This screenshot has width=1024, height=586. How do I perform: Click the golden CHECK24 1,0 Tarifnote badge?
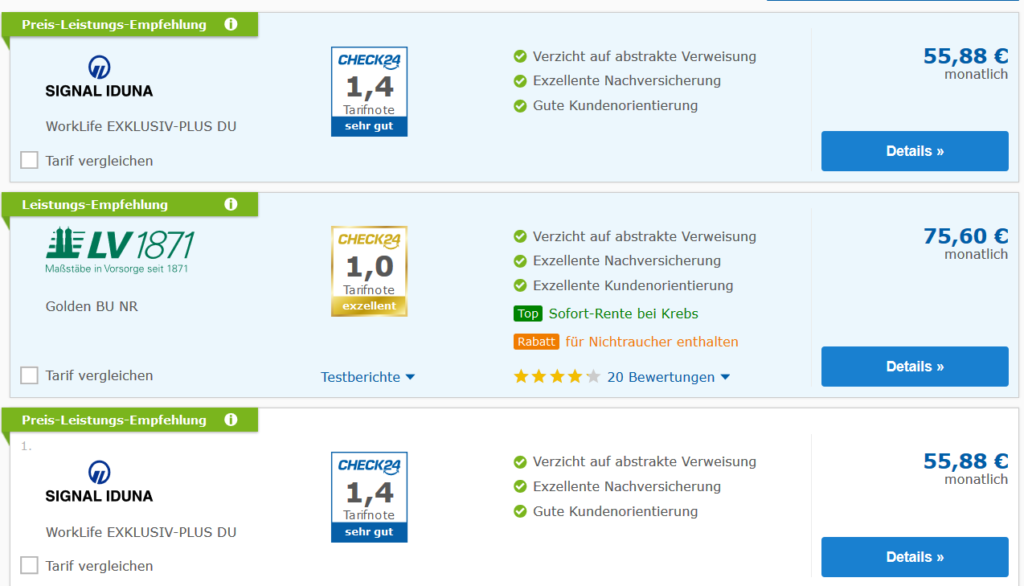369,271
